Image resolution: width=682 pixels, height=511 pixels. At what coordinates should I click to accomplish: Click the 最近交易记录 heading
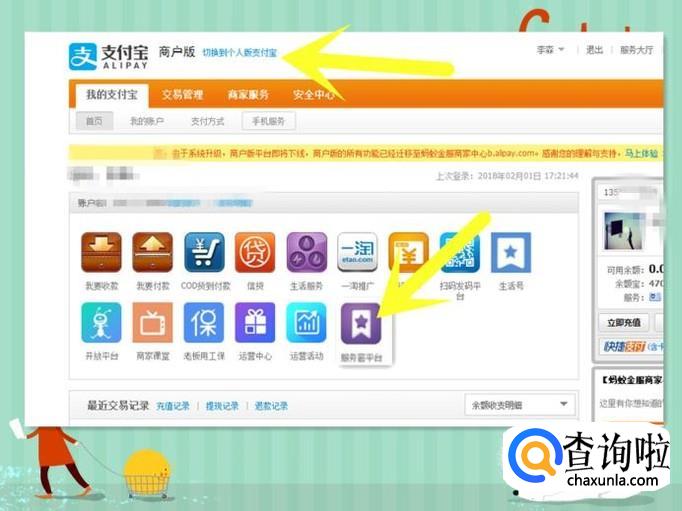tap(118, 405)
